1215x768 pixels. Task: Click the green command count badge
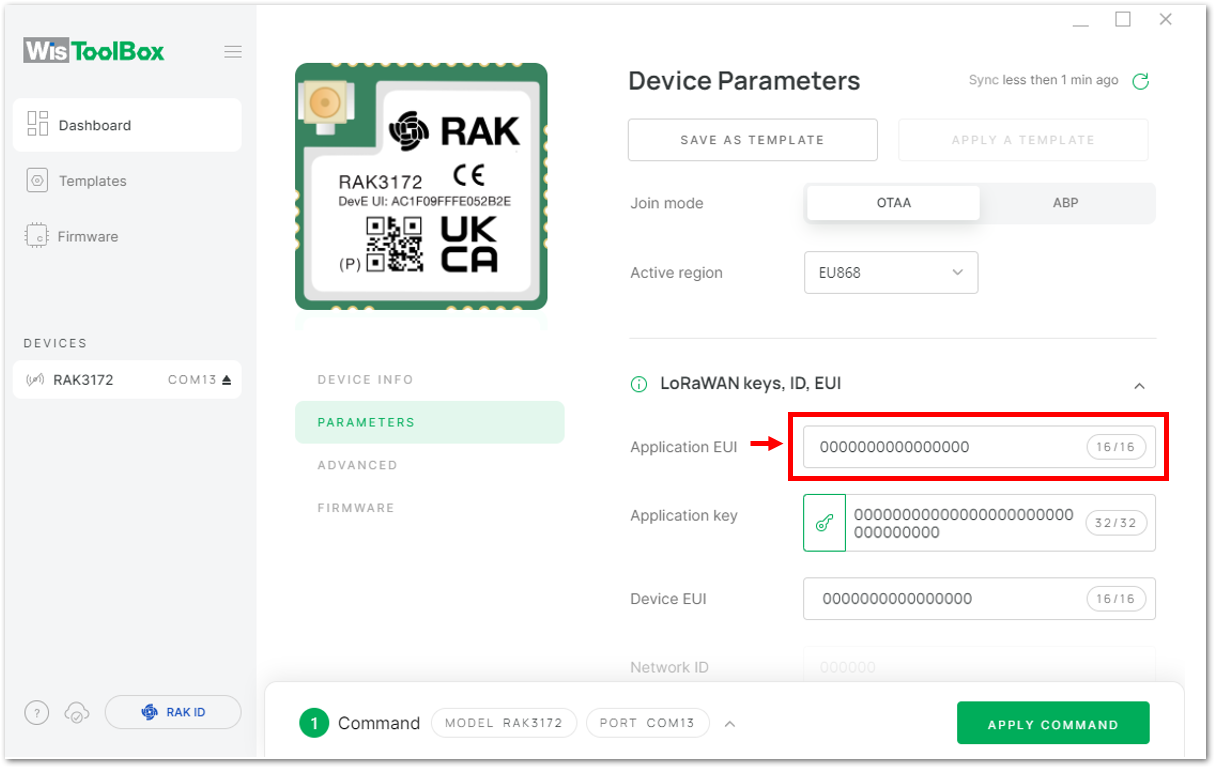tap(314, 723)
